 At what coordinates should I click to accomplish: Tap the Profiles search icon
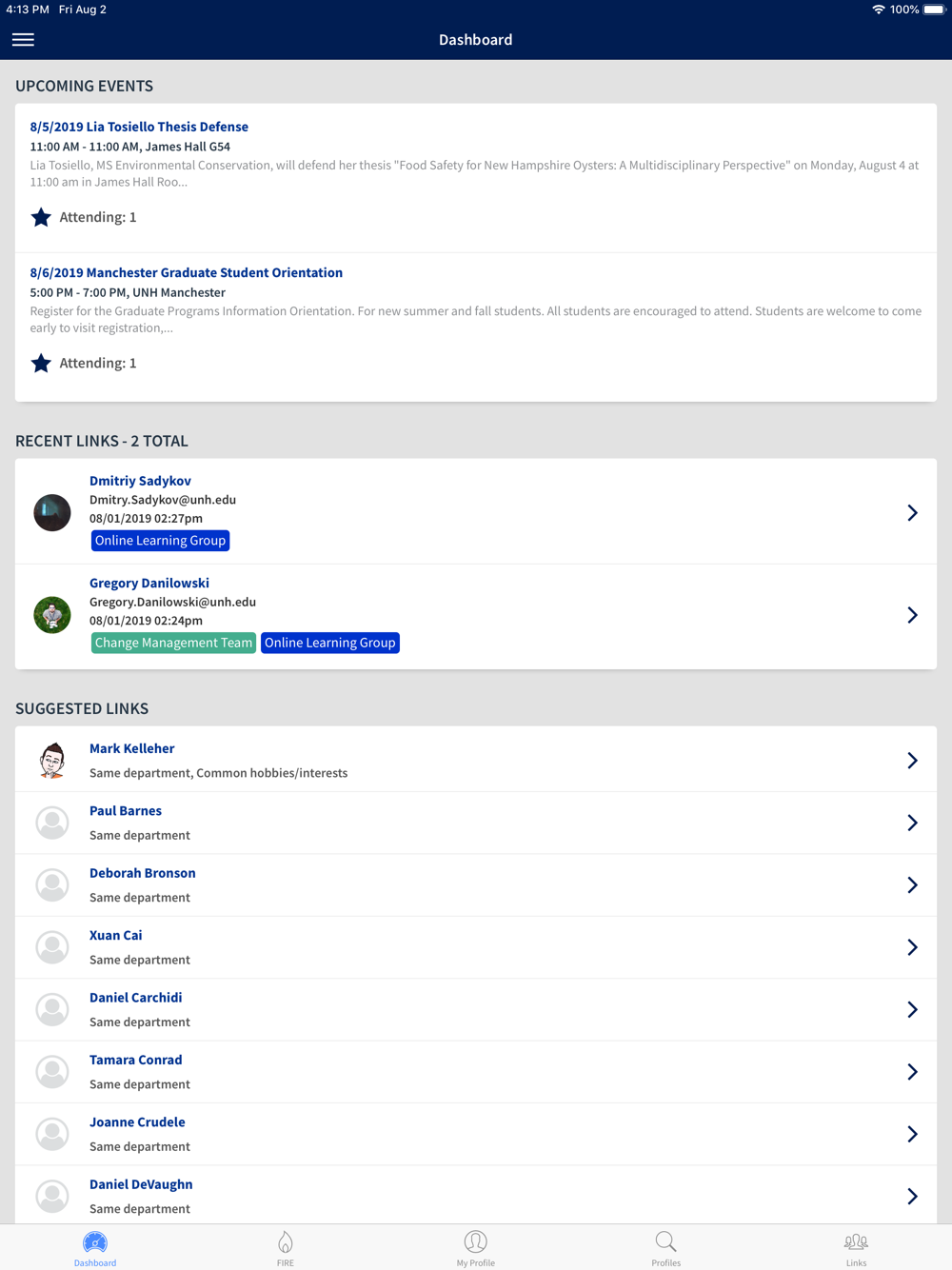point(665,1241)
